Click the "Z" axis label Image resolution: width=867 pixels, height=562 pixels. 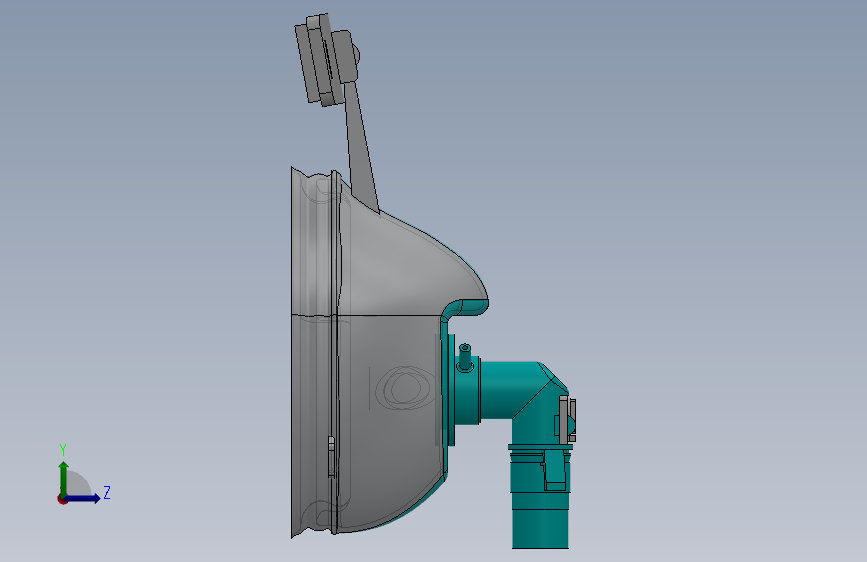(x=107, y=492)
